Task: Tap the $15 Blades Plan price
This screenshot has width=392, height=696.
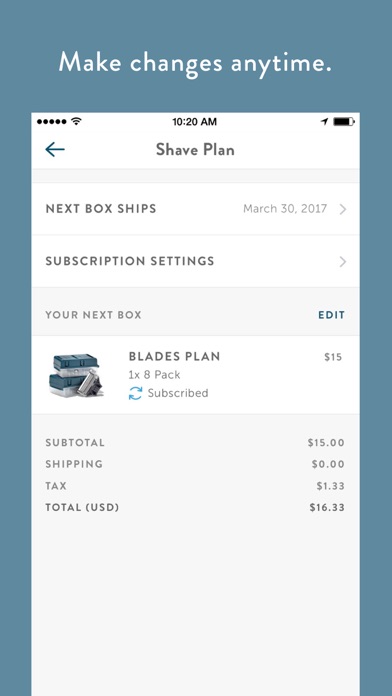Action: click(333, 357)
